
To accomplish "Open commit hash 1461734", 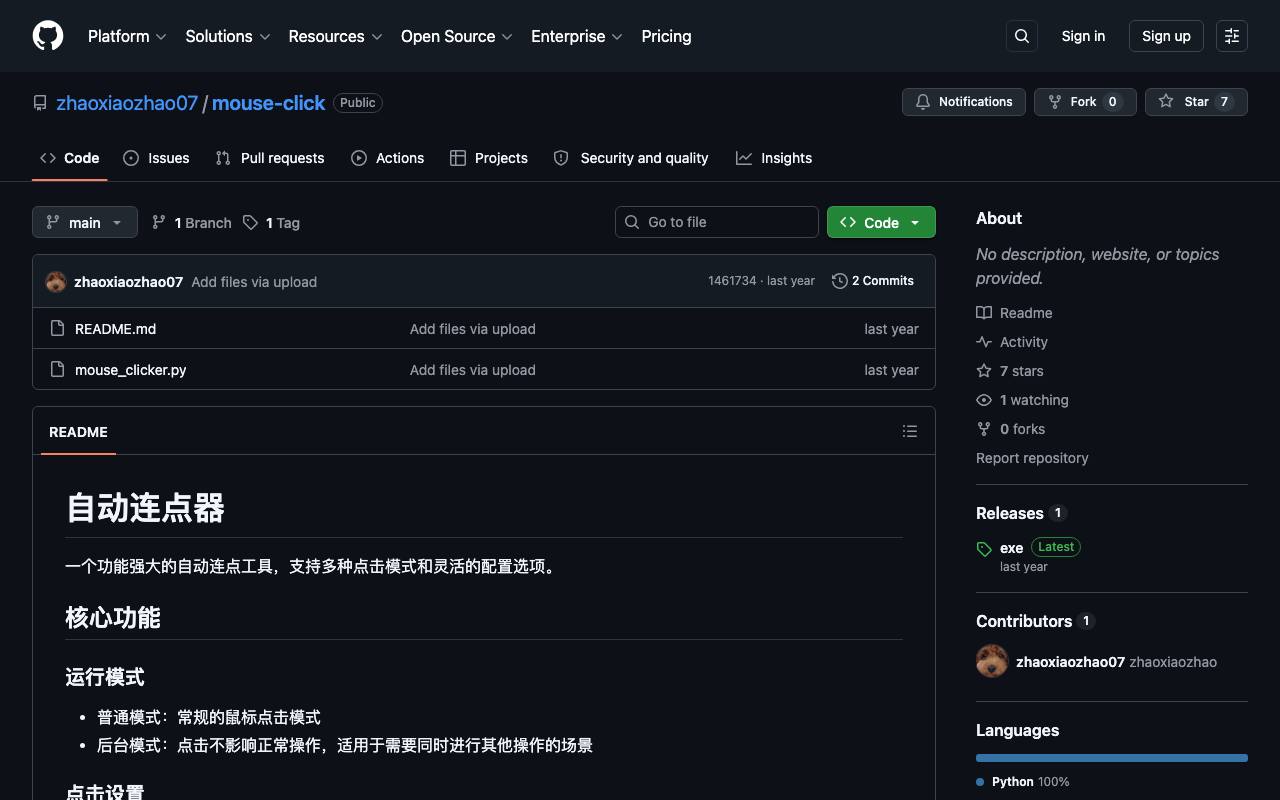I will tap(732, 281).
